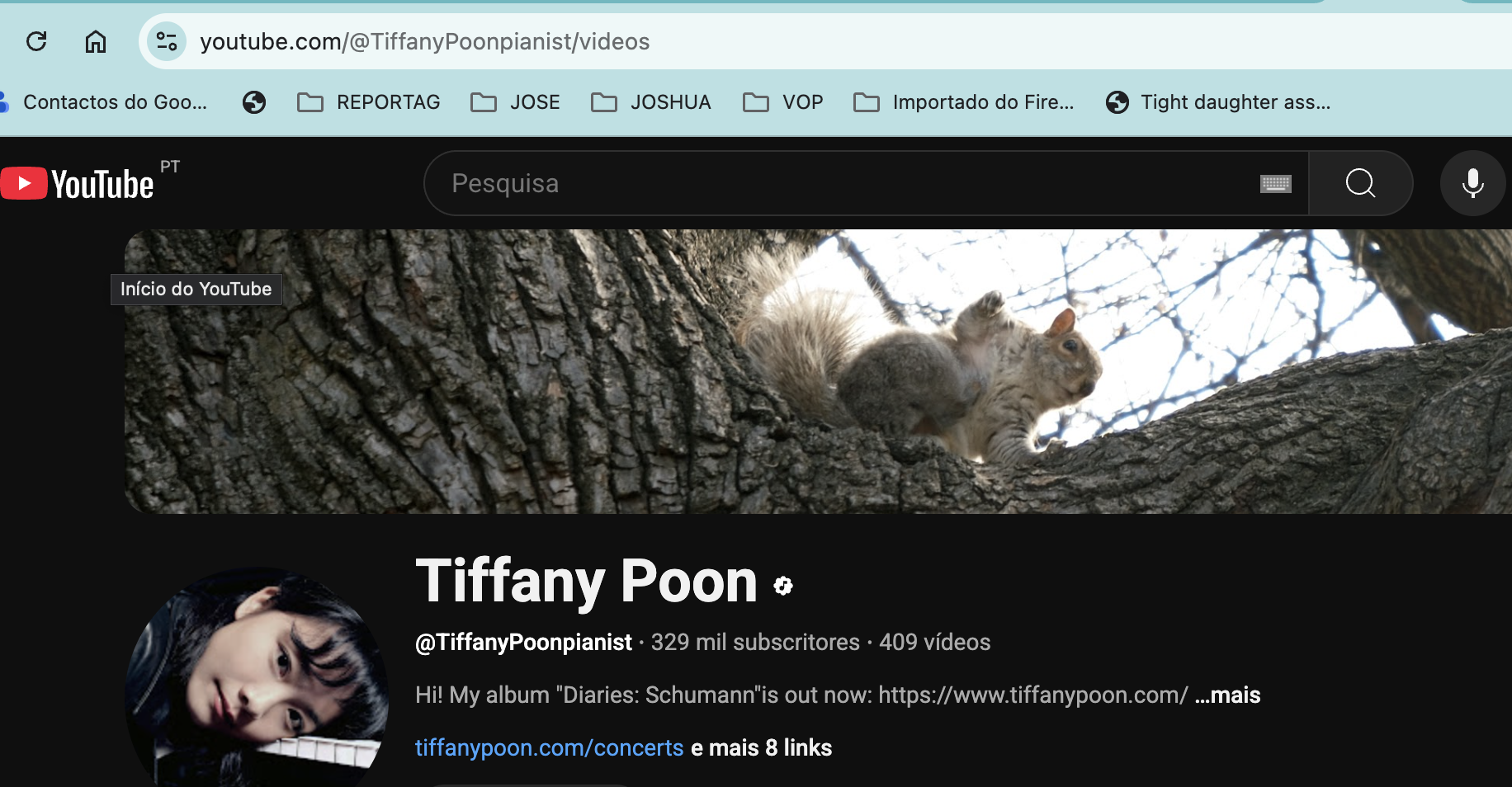Image resolution: width=1512 pixels, height=787 pixels.
Task: Open site information icon in address bar
Action: 167,41
